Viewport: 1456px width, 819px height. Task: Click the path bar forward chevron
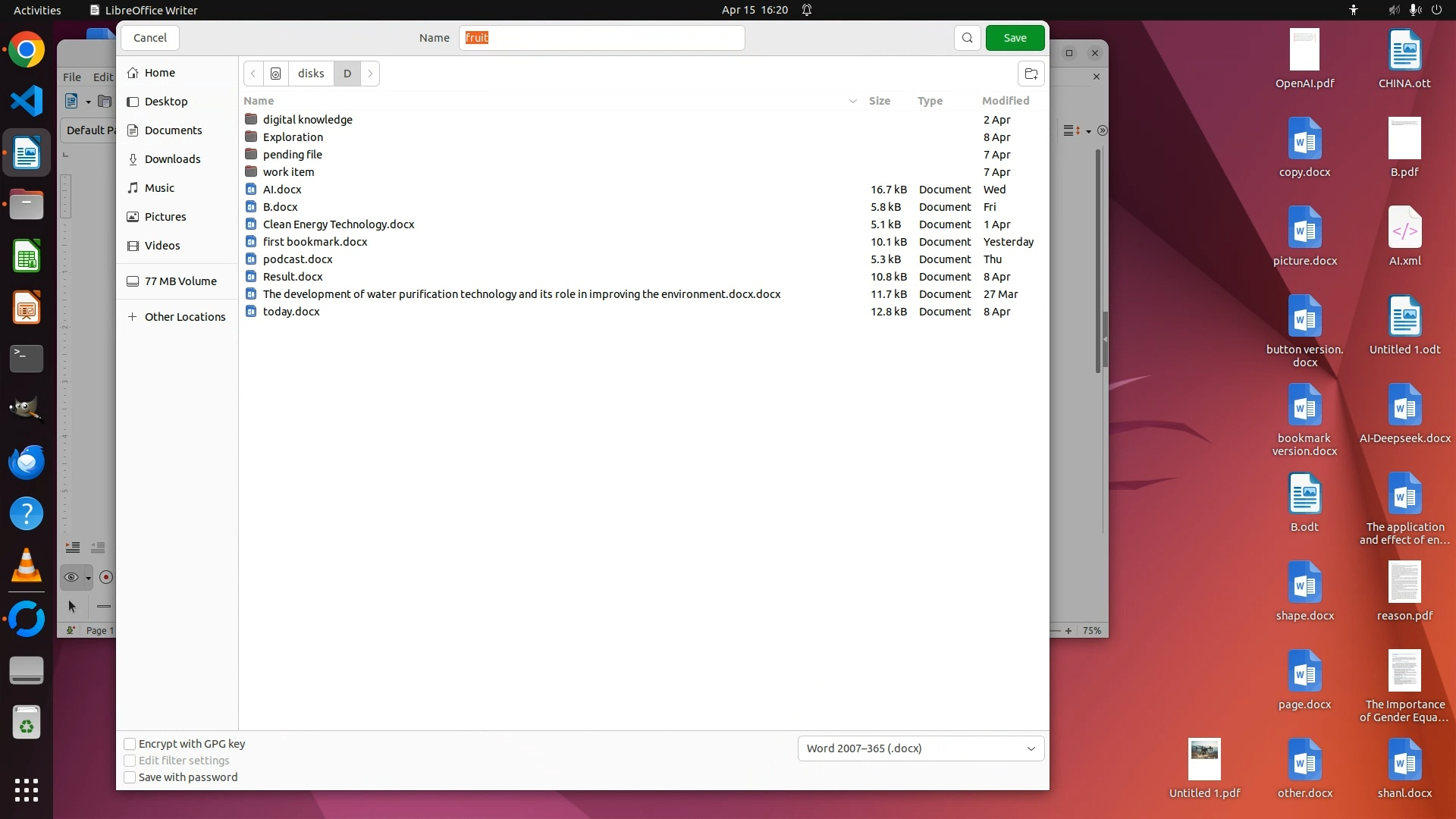point(370,74)
